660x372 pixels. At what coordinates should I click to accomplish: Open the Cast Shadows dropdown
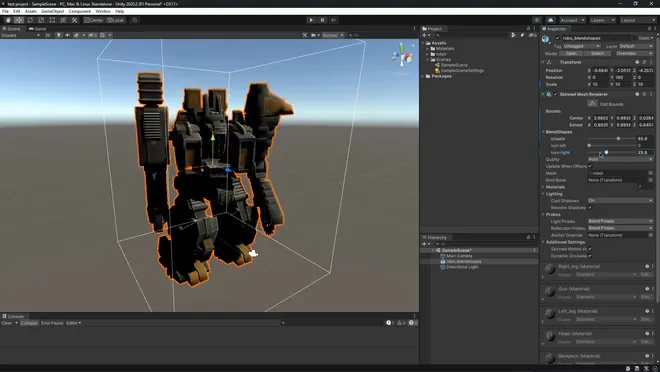coord(620,201)
